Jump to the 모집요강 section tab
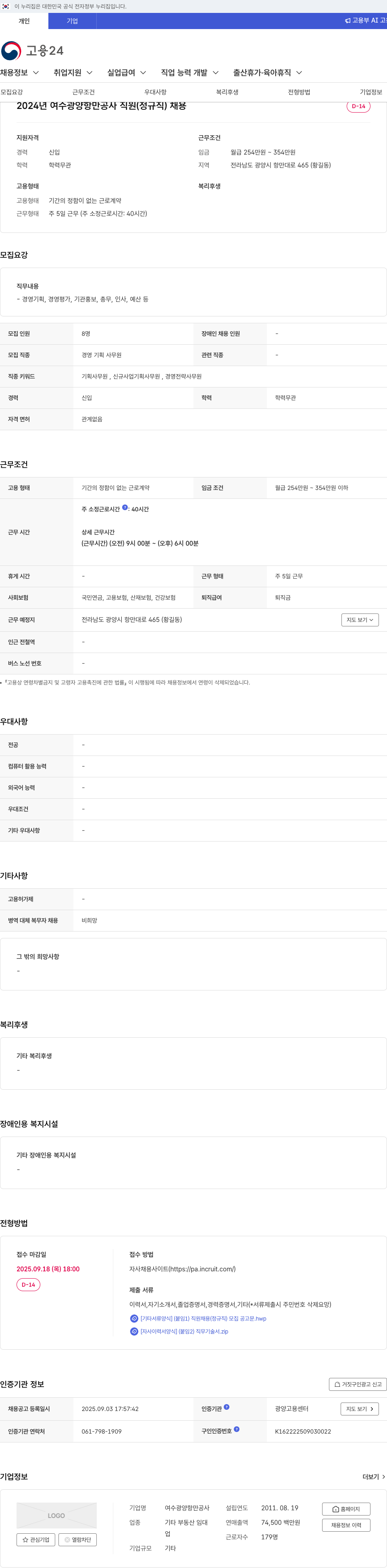Screen dimensions: 387x1568 click(x=12, y=92)
